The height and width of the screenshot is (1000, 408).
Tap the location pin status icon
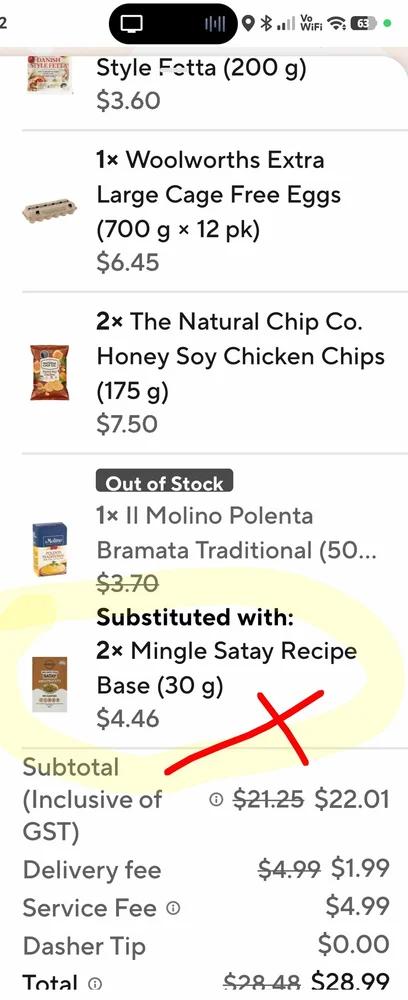[249, 24]
